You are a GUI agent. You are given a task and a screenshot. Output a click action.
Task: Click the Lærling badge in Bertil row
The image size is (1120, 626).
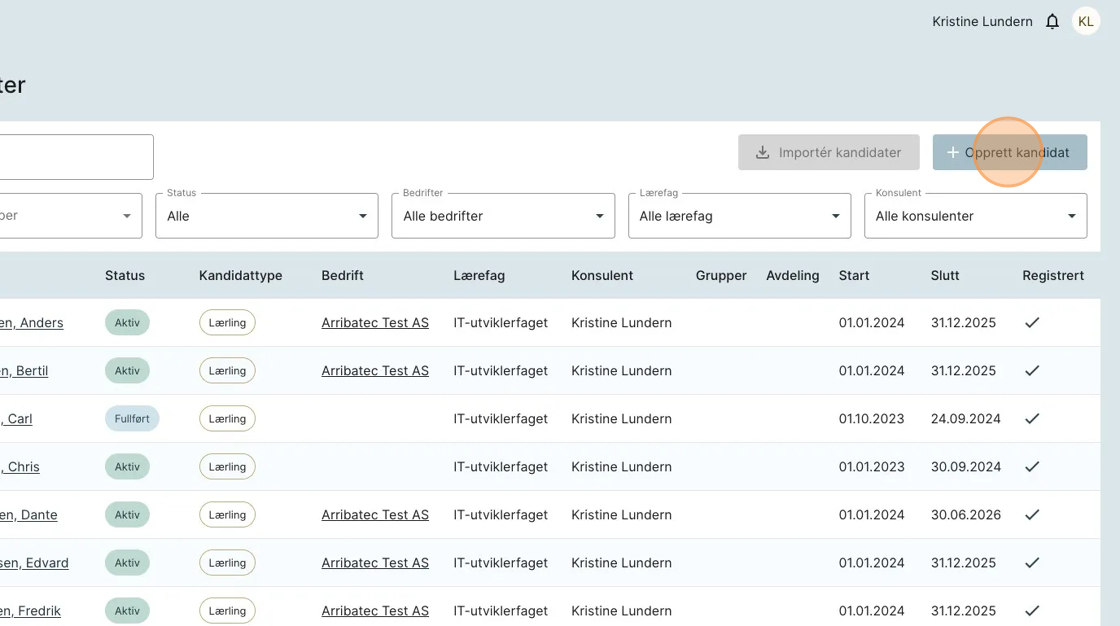click(227, 371)
